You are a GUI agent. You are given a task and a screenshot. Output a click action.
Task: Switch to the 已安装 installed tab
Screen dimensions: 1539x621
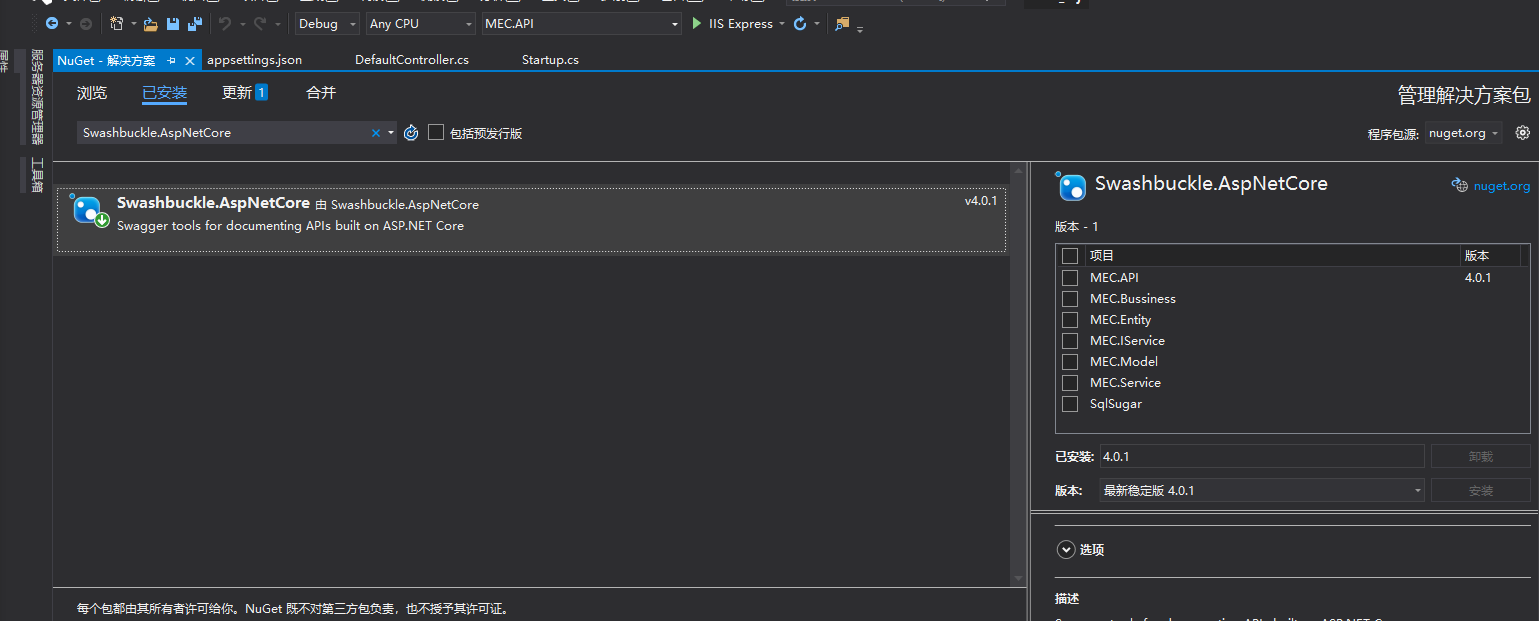165,93
